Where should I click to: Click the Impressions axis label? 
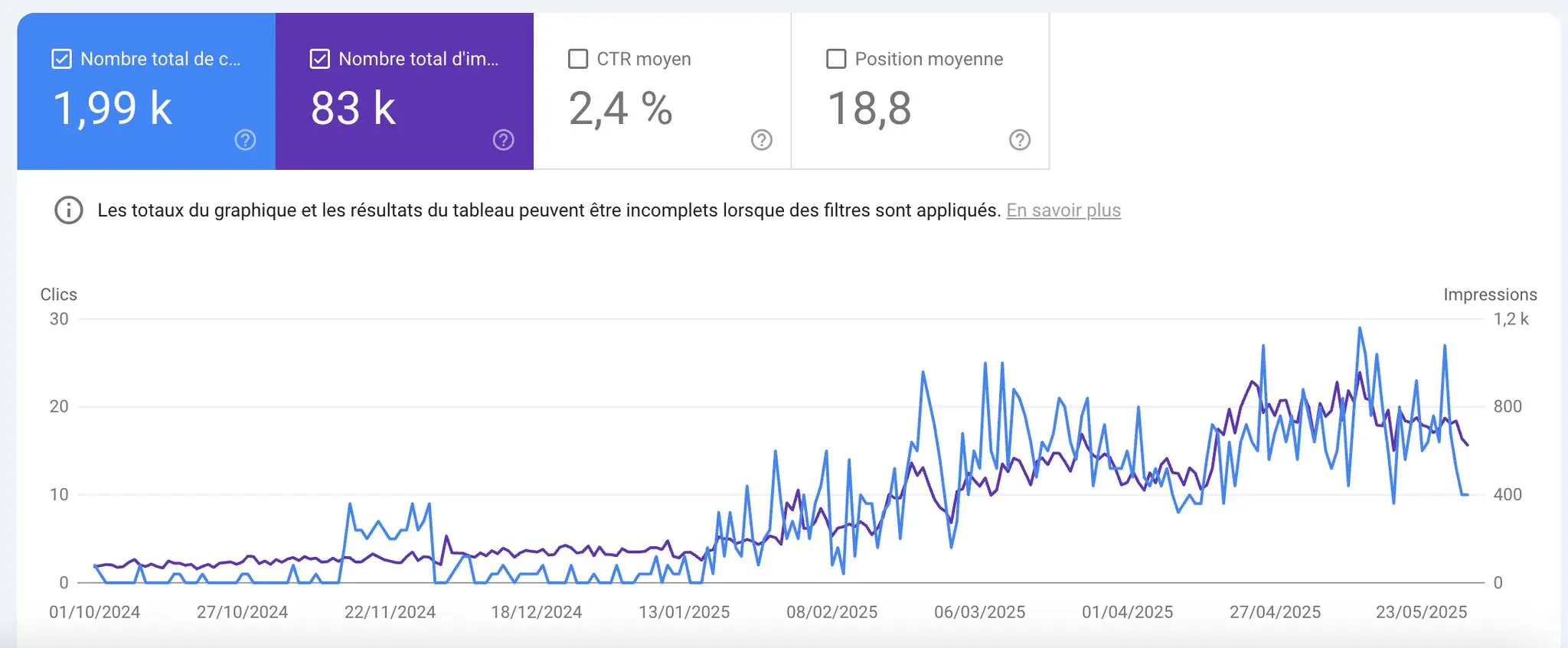click(x=1490, y=295)
